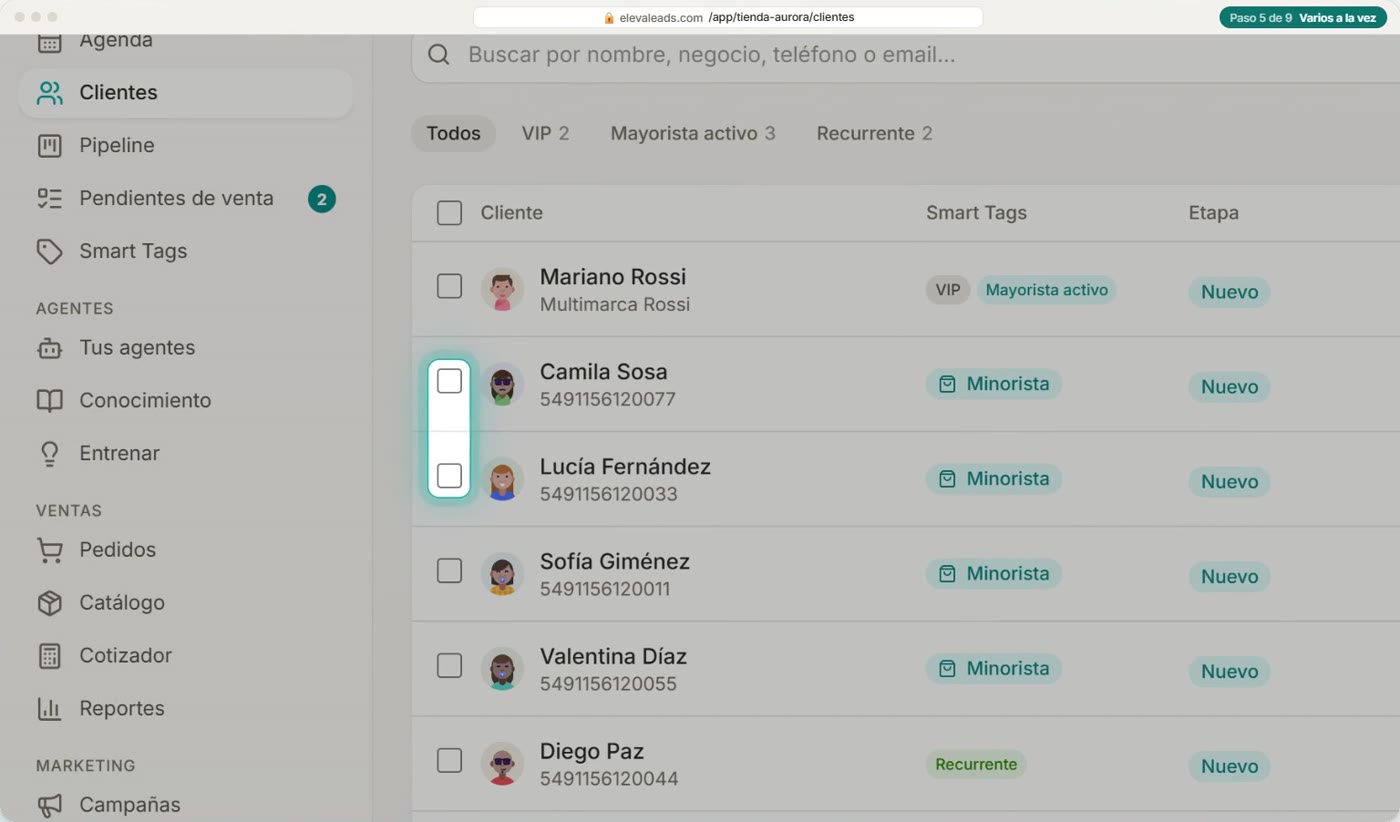Check the box for Diego Paz
Screen dimensions: 1400x822
coord(450,761)
